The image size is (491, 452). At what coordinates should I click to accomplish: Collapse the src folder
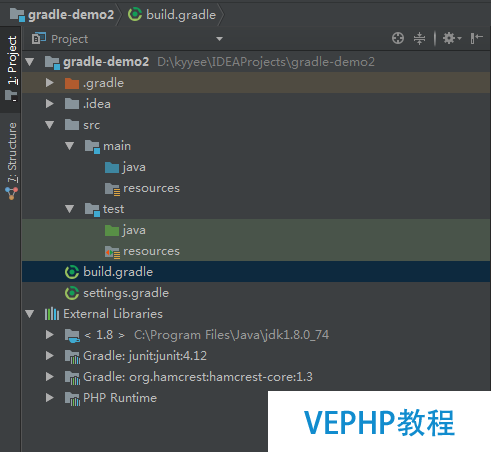pos(50,125)
